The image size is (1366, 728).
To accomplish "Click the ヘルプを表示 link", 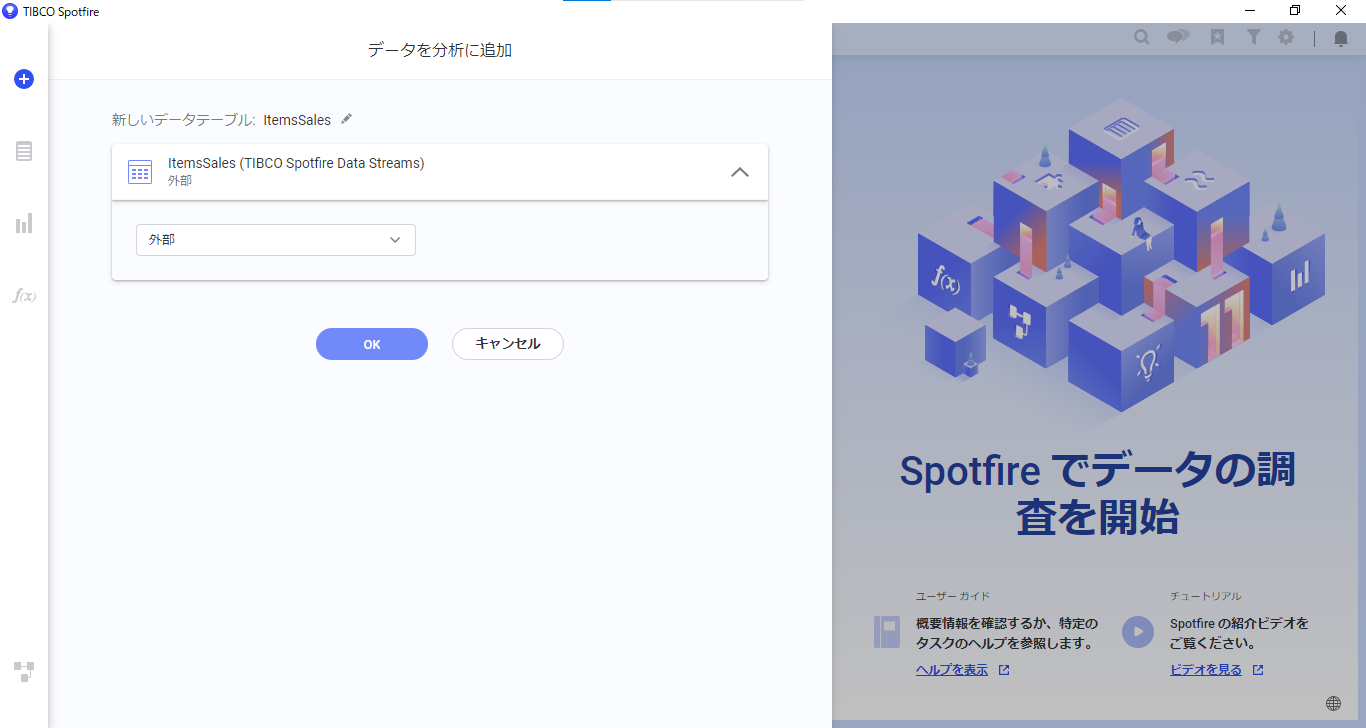I will tap(952, 670).
